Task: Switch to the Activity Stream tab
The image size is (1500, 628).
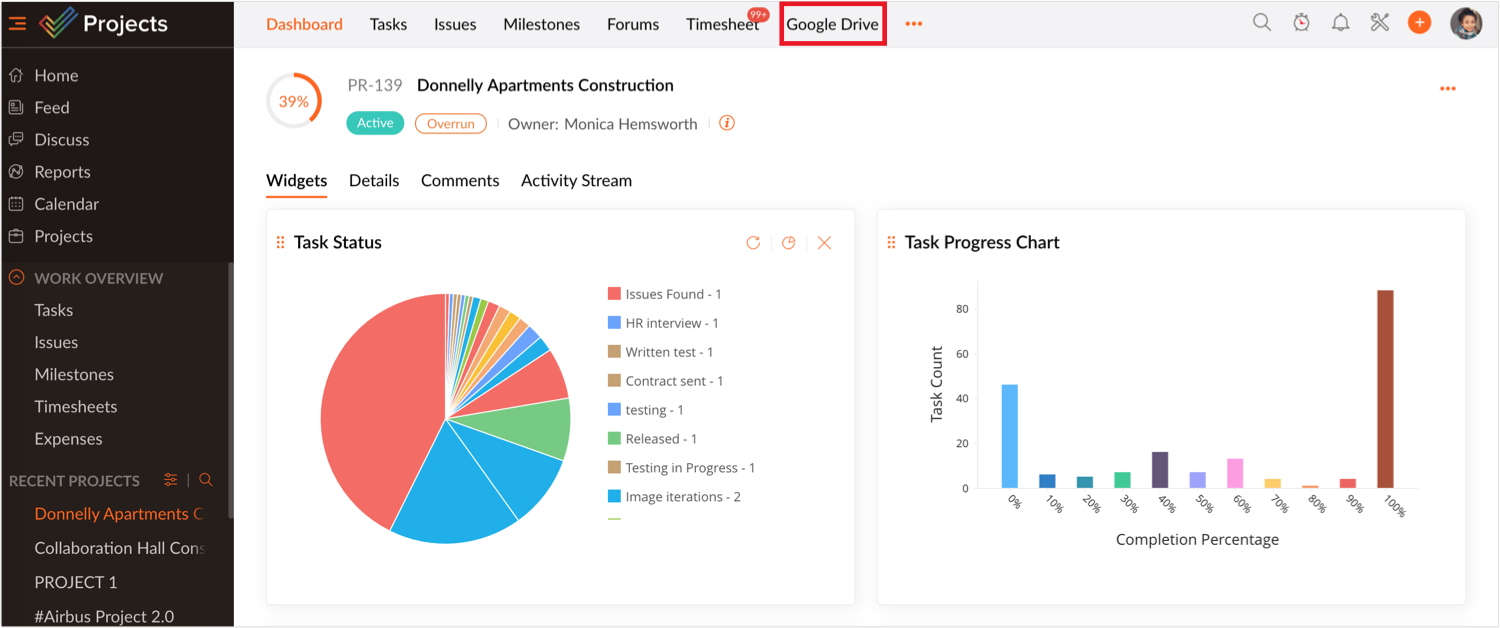Action: 576,181
